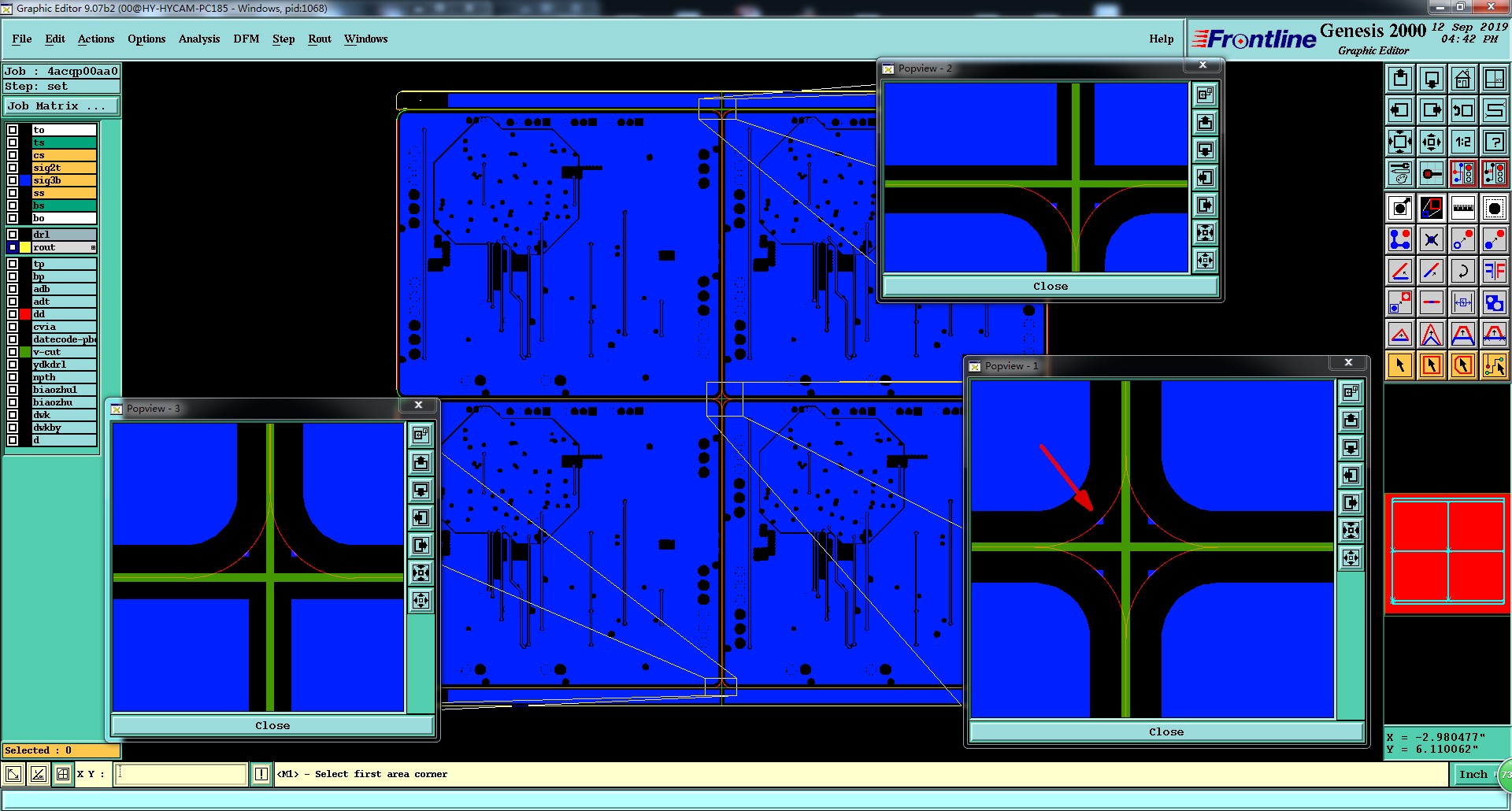Open the DFM menu

(x=246, y=39)
